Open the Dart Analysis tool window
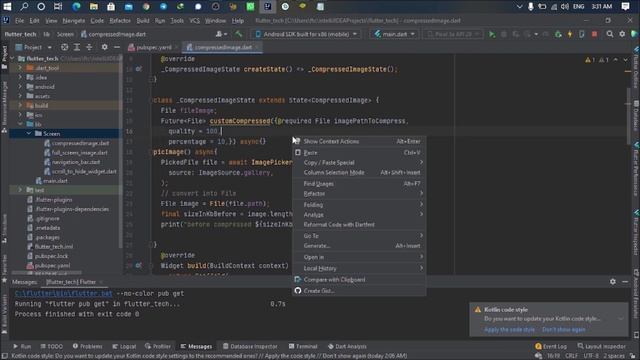 347,346
